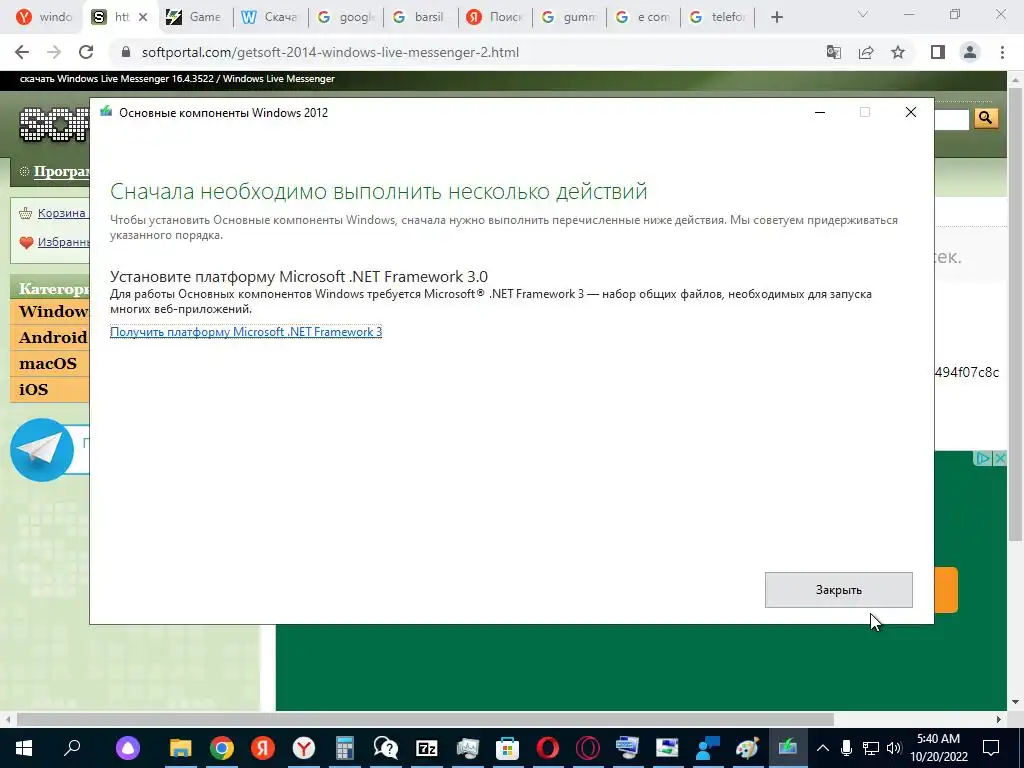Switch to the 'Скача' tab
1024x768 pixels.
point(270,17)
